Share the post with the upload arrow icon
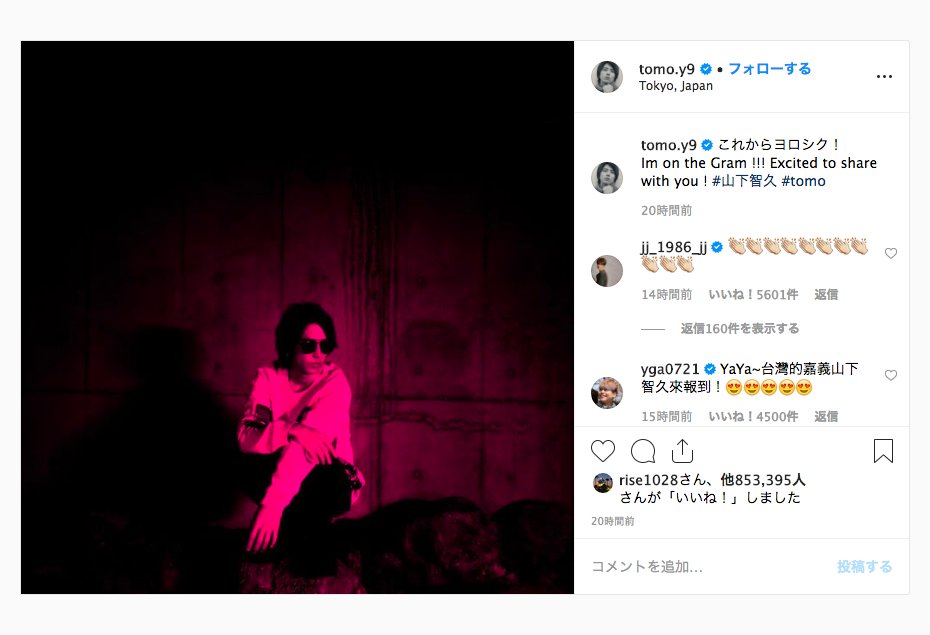 point(682,451)
